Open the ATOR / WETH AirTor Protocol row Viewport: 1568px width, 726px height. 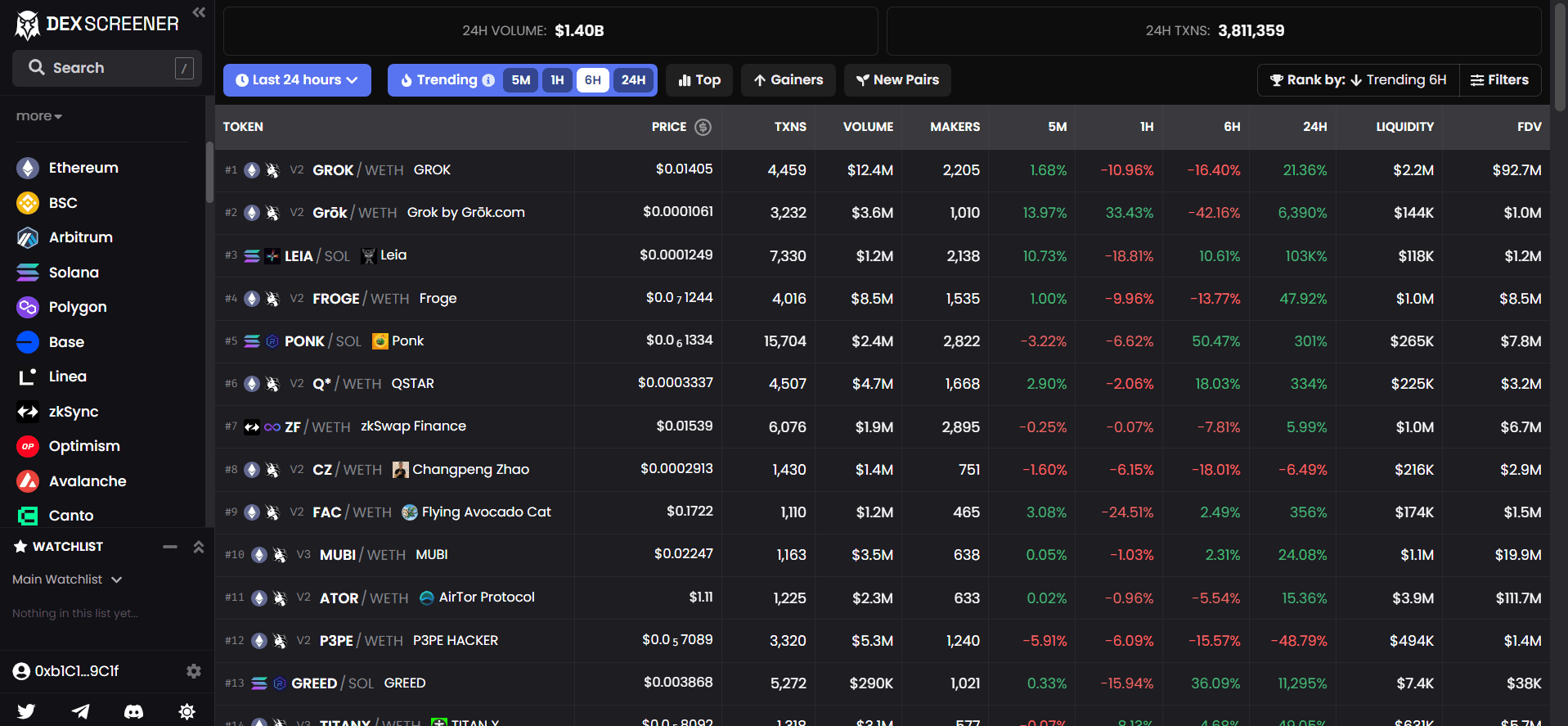tap(883, 597)
